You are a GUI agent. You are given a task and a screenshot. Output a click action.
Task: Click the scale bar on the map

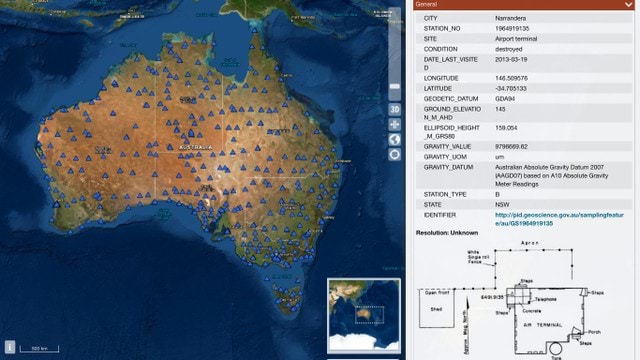tap(40, 349)
